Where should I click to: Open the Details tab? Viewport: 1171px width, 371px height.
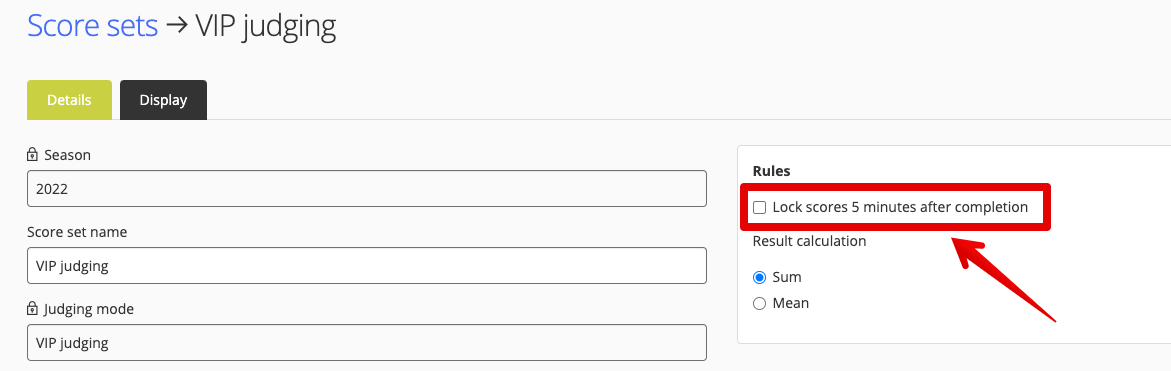(x=69, y=100)
